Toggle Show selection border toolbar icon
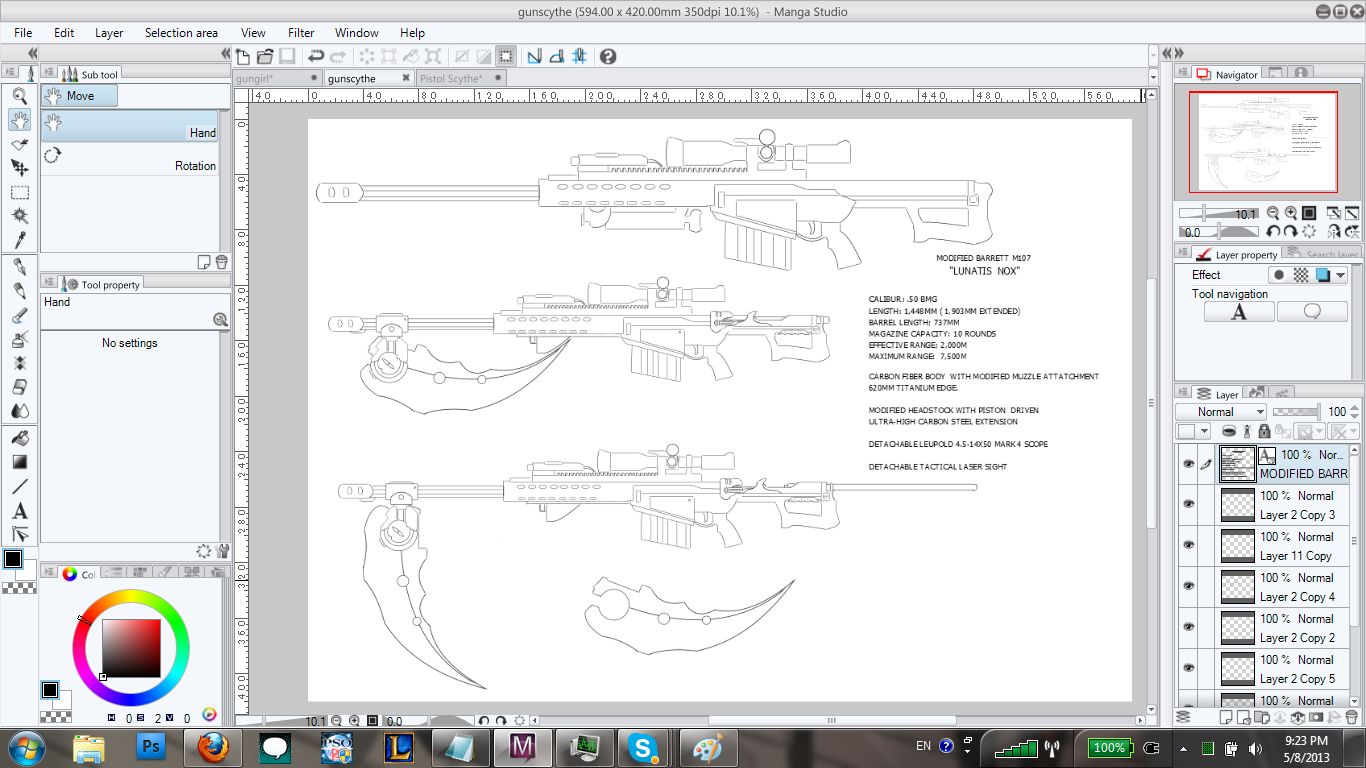 [506, 57]
